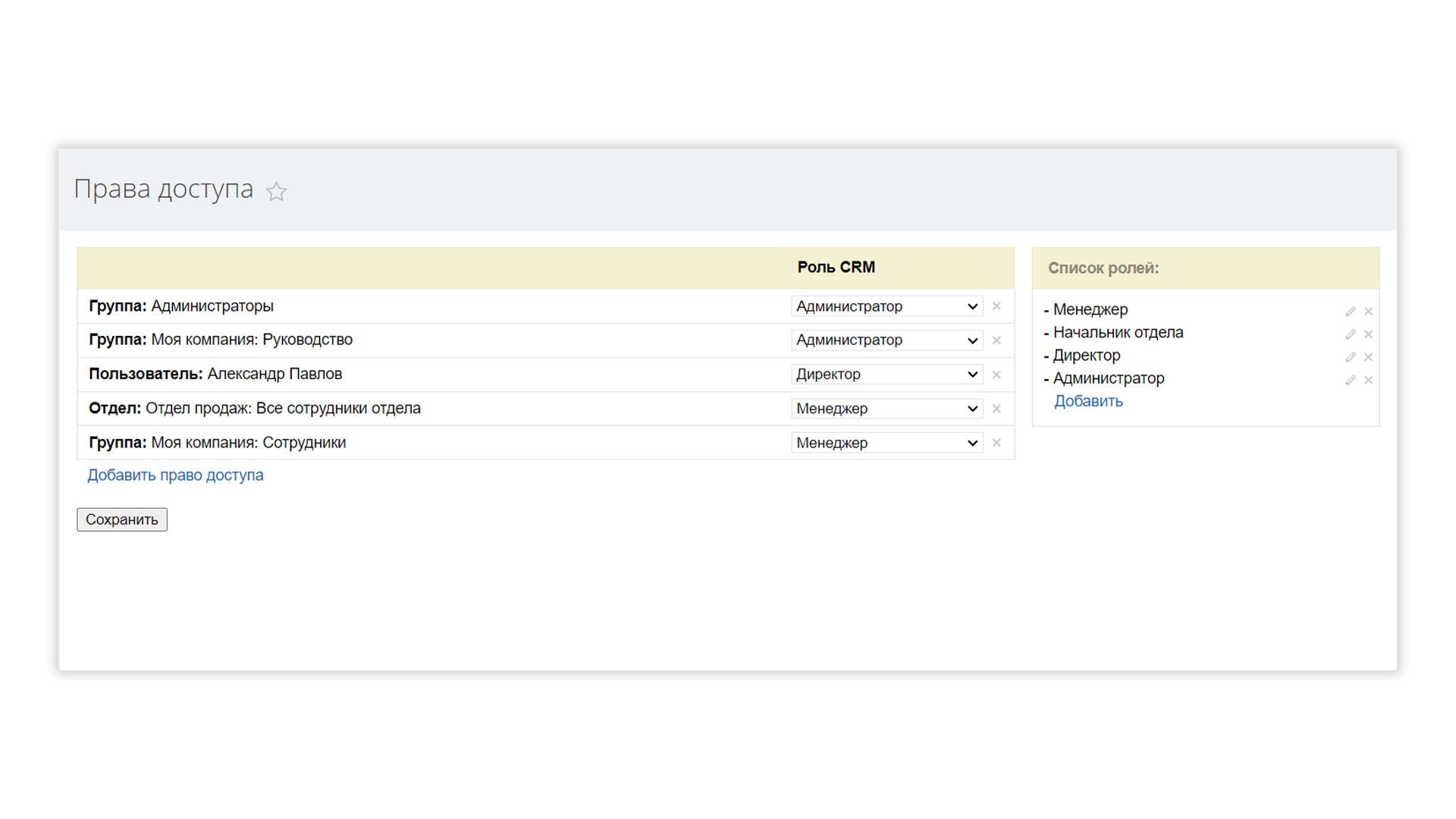Edit the Менеджер role with pencil icon
This screenshot has width=1456, height=819.
coord(1351,311)
